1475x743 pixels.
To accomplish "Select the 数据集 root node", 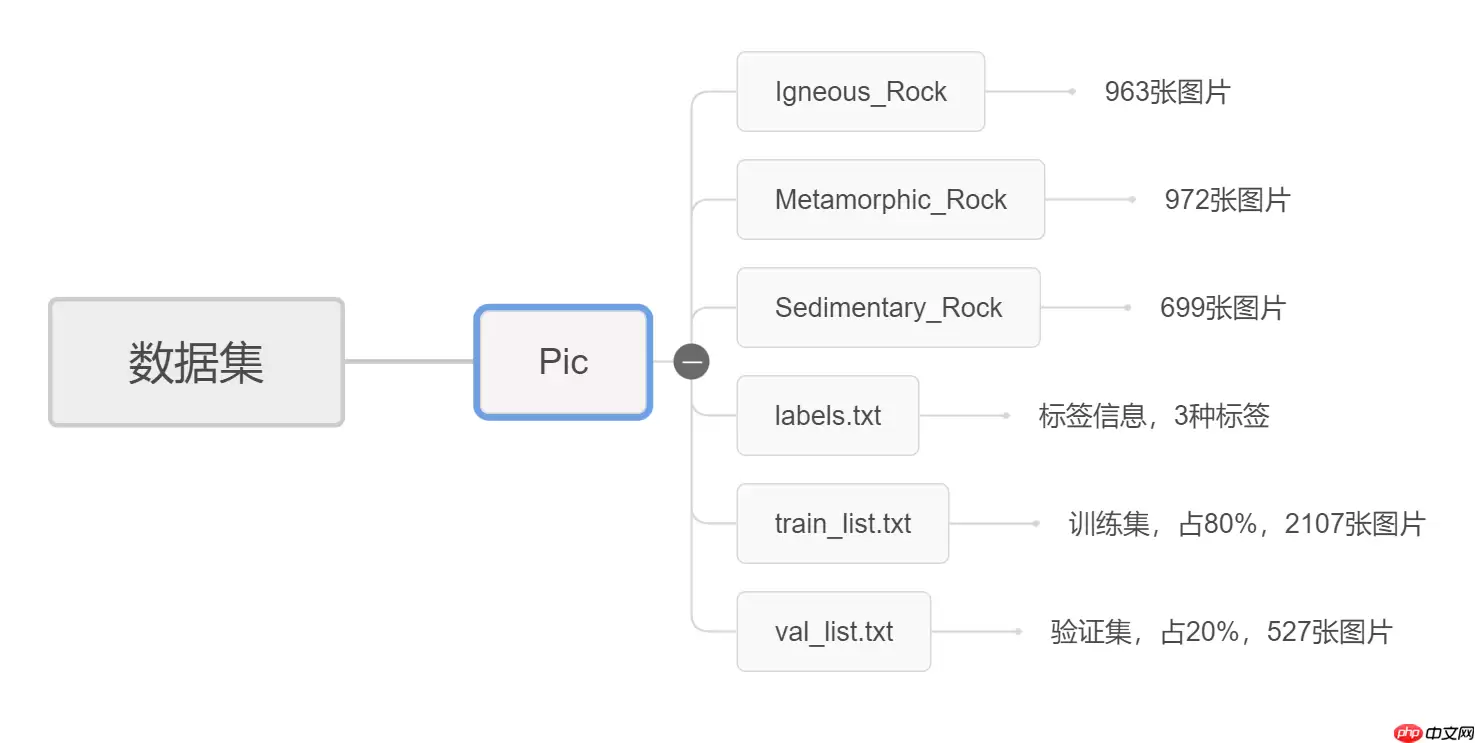I will coord(196,362).
